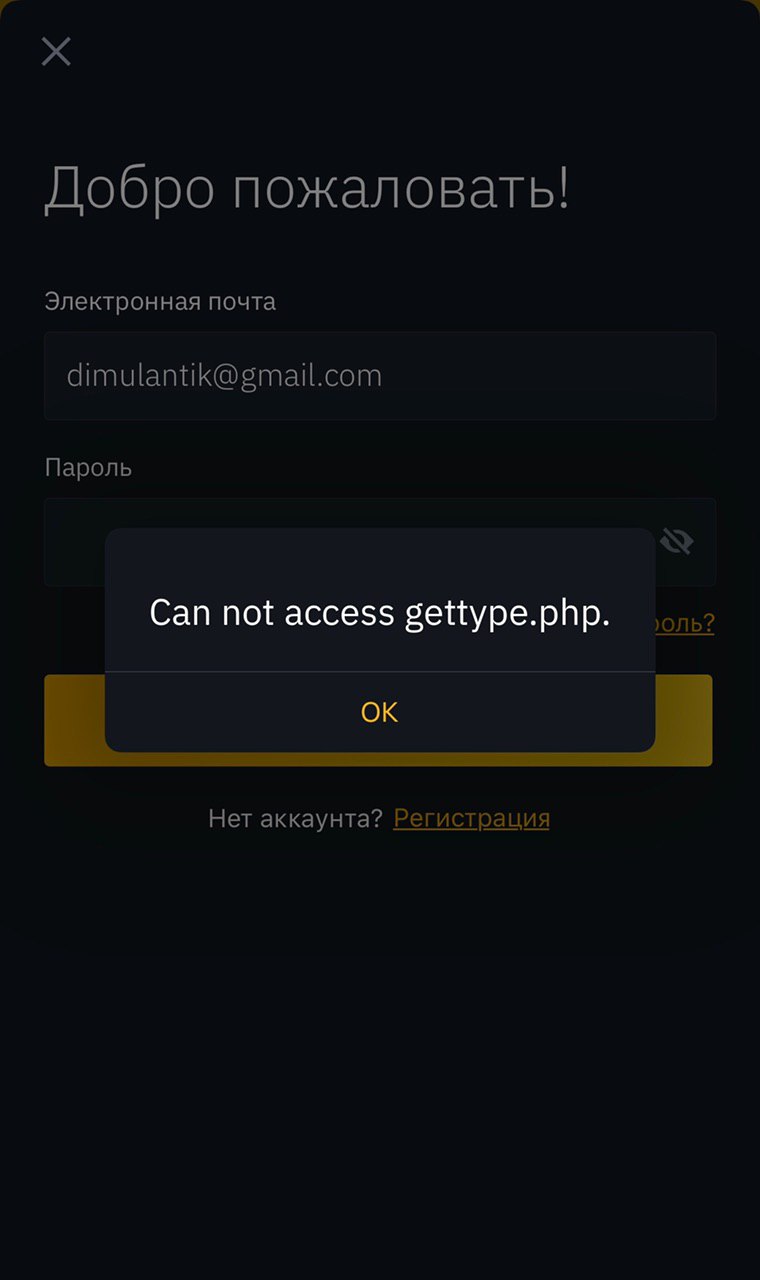Select the dimulantik@gmail.com email text
This screenshot has width=760, height=1280.
pyautogui.click(x=224, y=376)
